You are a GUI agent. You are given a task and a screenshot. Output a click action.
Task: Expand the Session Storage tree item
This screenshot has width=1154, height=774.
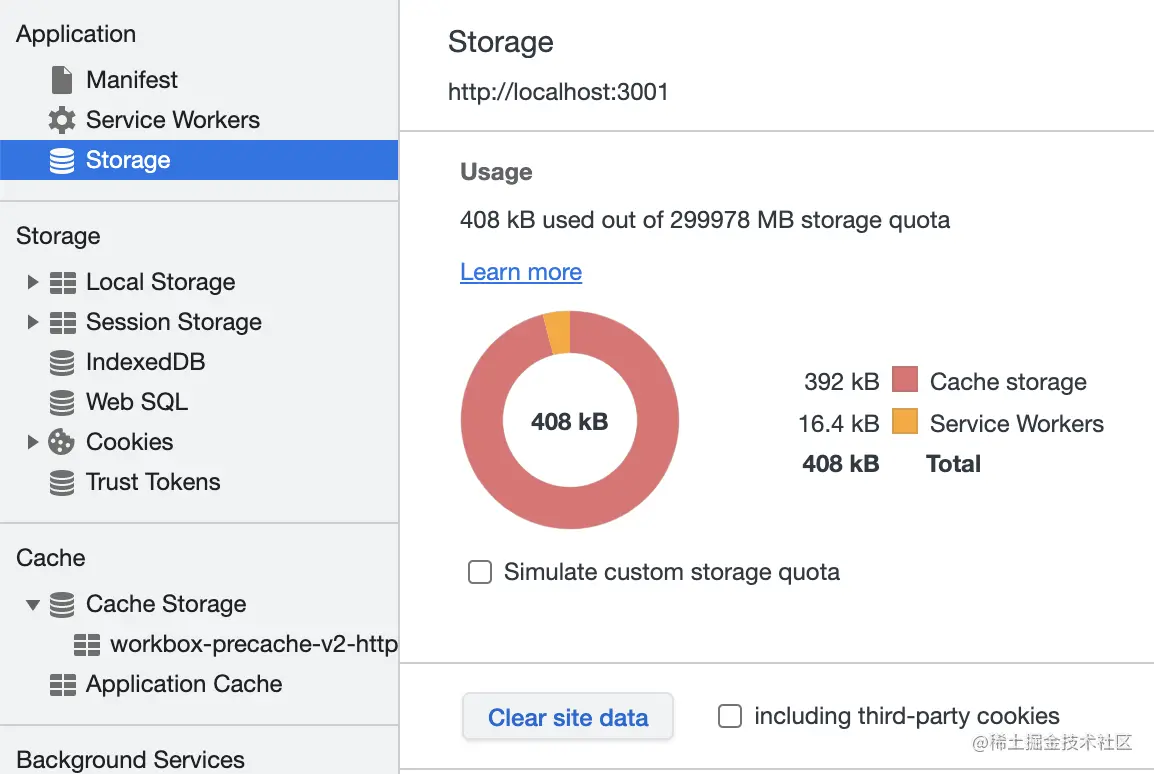coord(32,322)
